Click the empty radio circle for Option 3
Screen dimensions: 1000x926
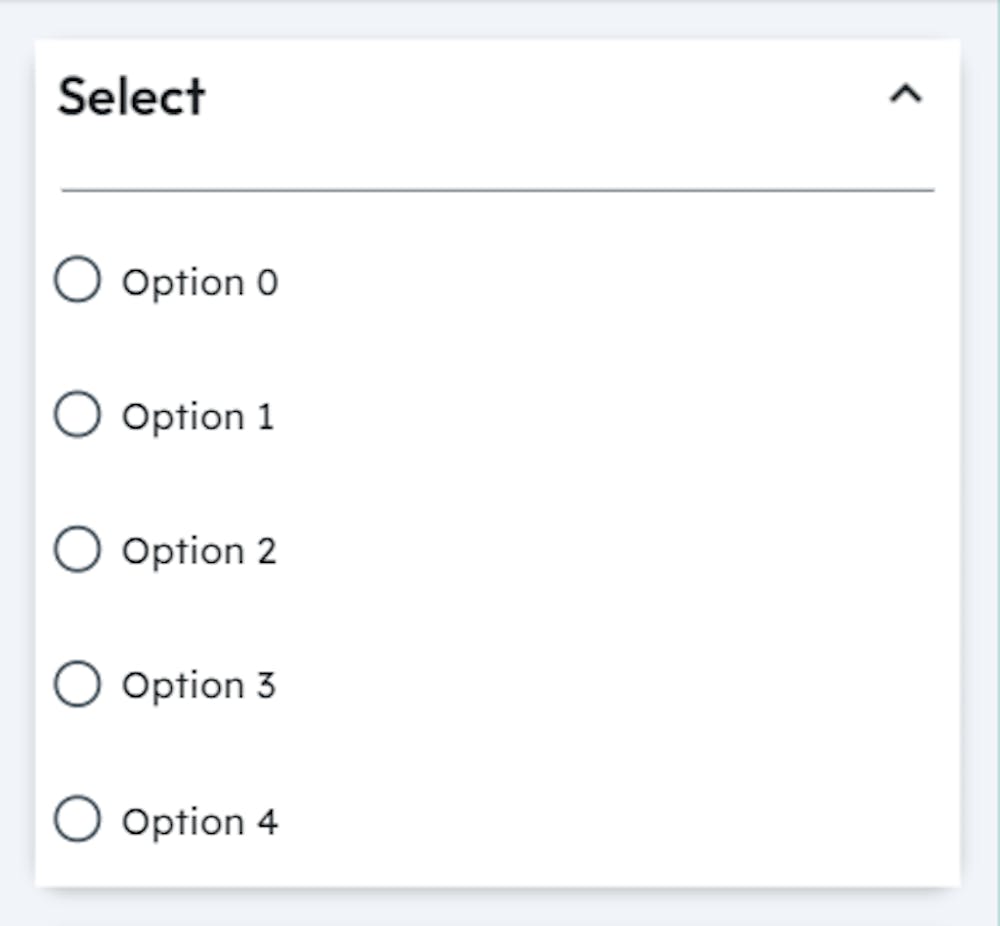[78, 682]
